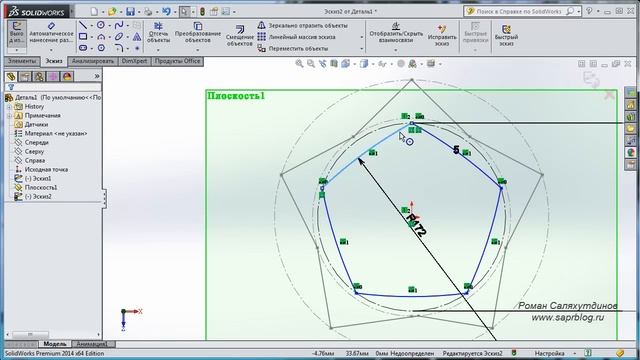Image resolution: width=640 pixels, height=360 pixels.
Task: Click the Автоматическое нанесение размеров smart dimension tool
Action: [51, 33]
